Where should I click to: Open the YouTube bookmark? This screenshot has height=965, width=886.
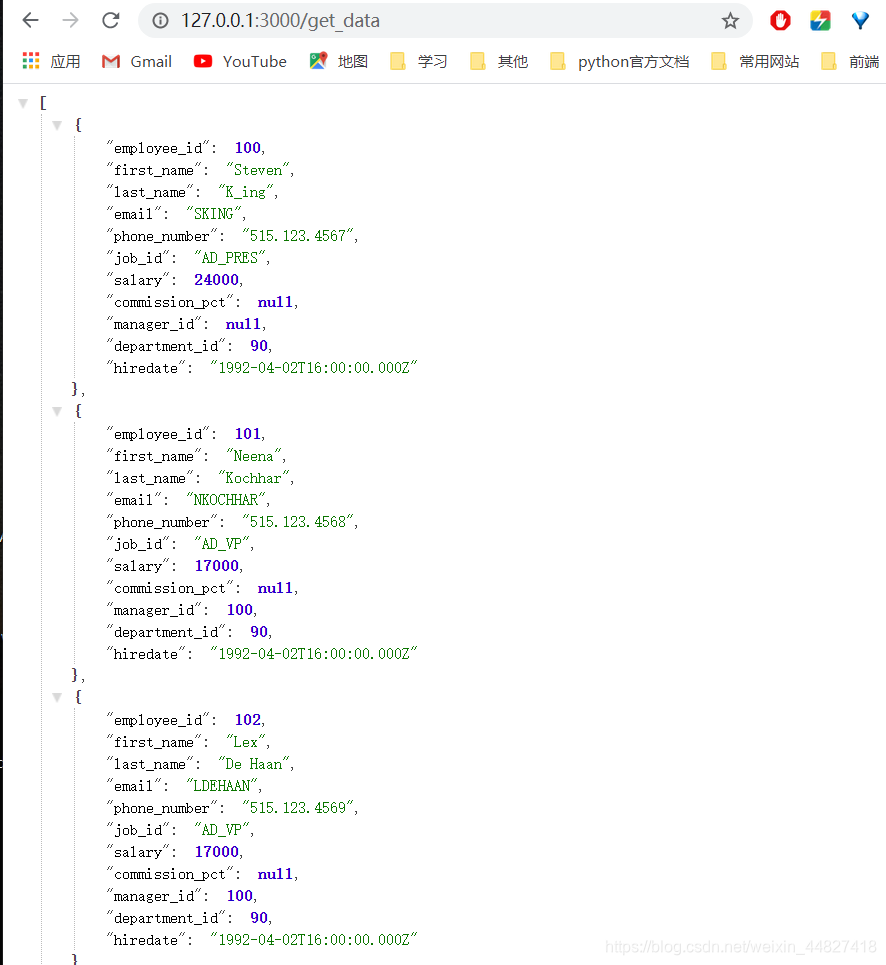point(240,62)
